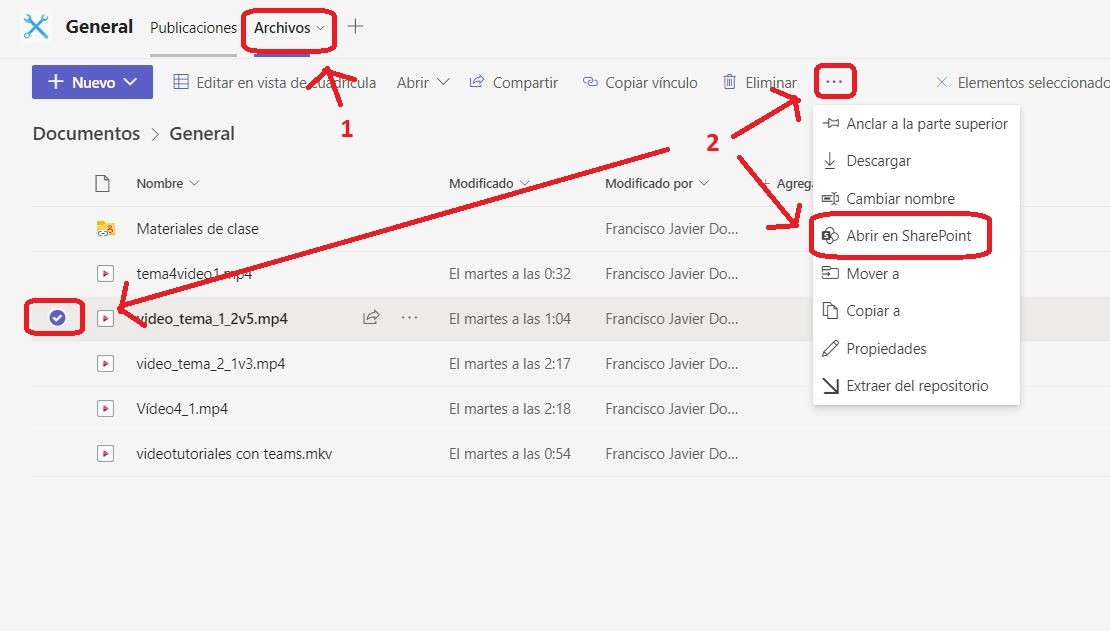Open Vídeo4_1.mp4 file
The image size is (1110, 631).
[x=182, y=409]
